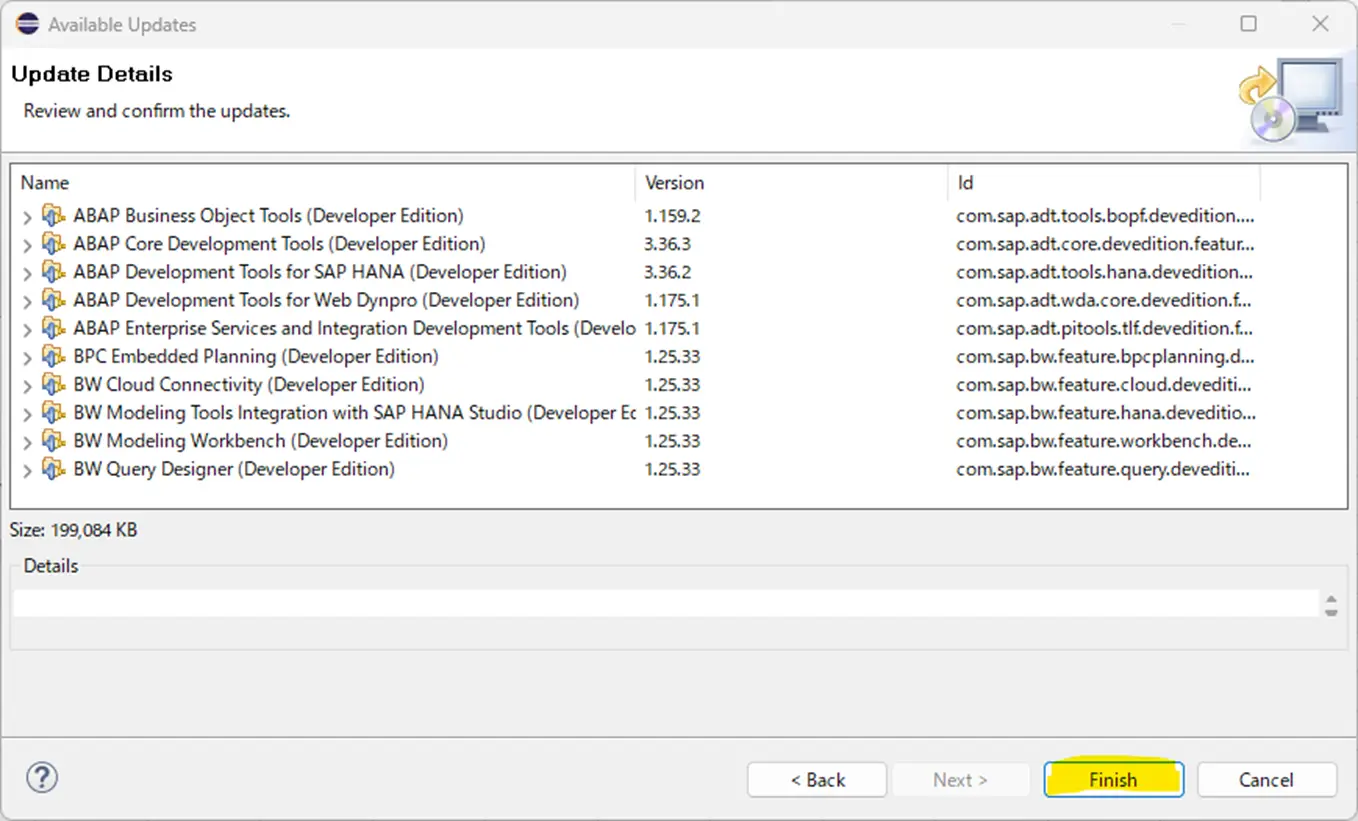Expand ABAP Business Object Tools row
The height and width of the screenshot is (821, 1358).
pyautogui.click(x=27, y=216)
